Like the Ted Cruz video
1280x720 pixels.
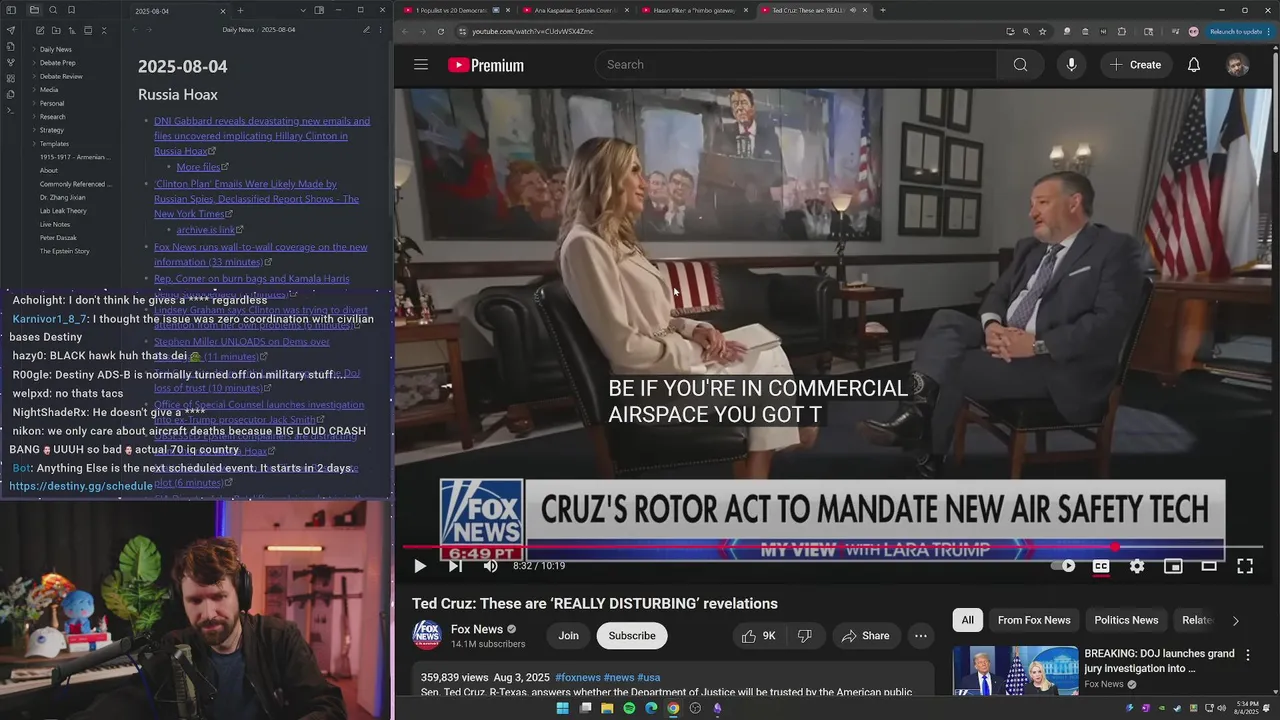click(759, 636)
